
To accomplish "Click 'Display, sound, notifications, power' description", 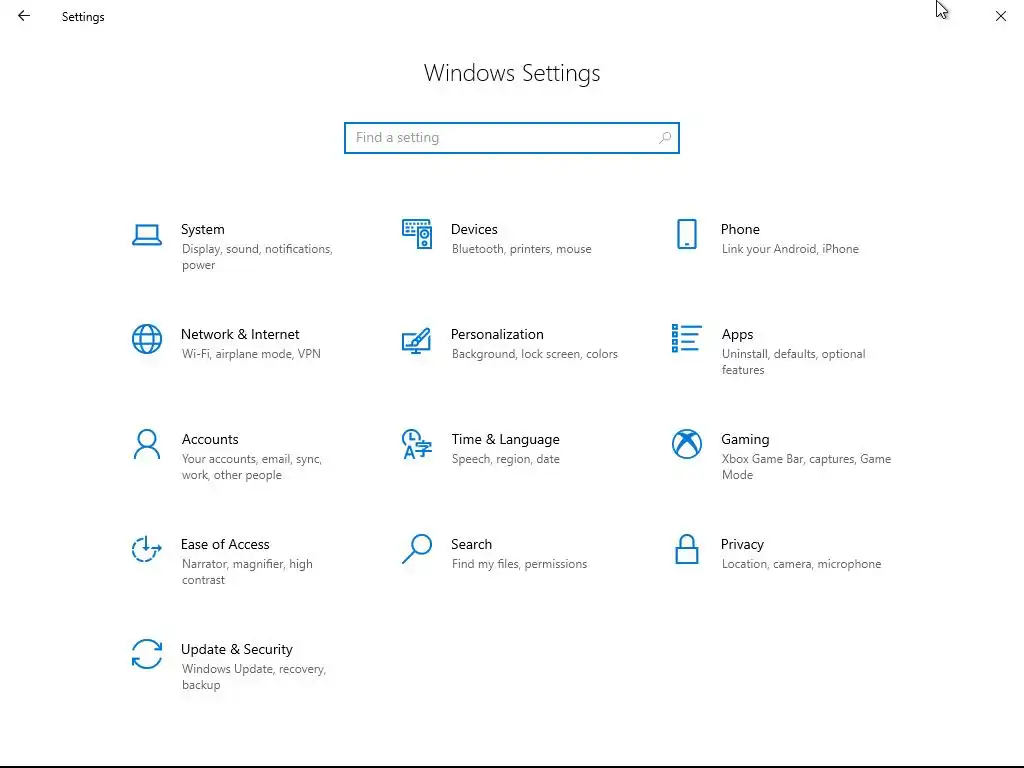I will (x=257, y=257).
